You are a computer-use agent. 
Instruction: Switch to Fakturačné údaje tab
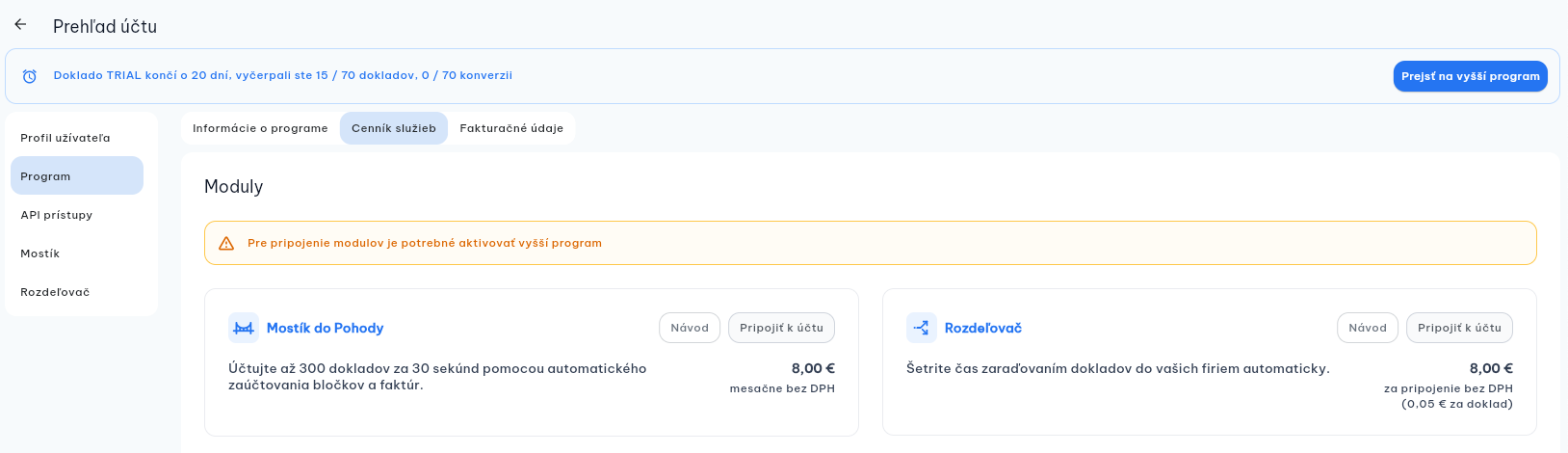511,128
